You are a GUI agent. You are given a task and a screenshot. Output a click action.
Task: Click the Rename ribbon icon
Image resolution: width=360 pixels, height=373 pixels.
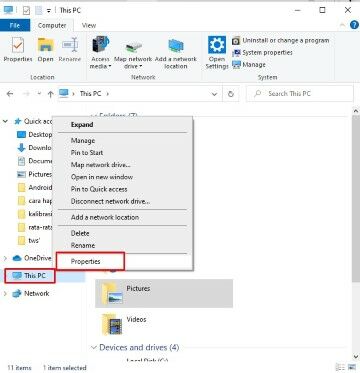tap(70, 50)
